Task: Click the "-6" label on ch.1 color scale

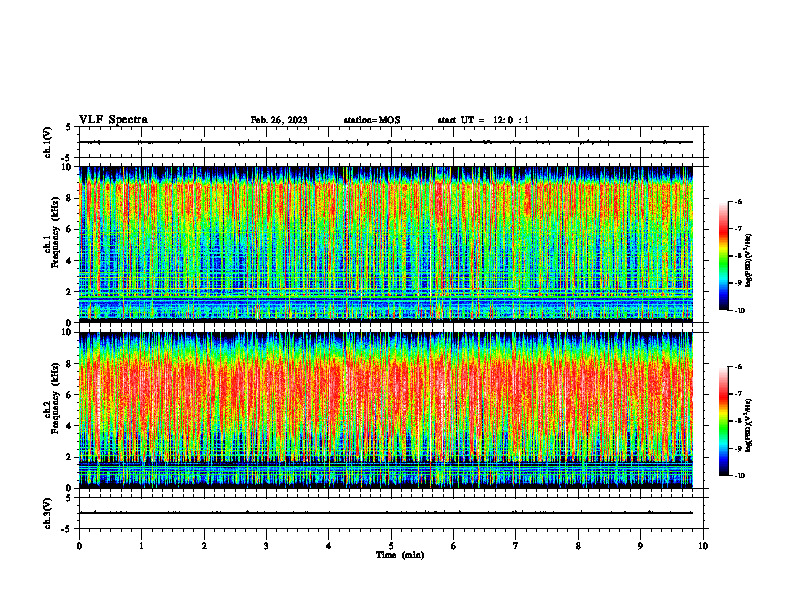Action: coord(738,202)
